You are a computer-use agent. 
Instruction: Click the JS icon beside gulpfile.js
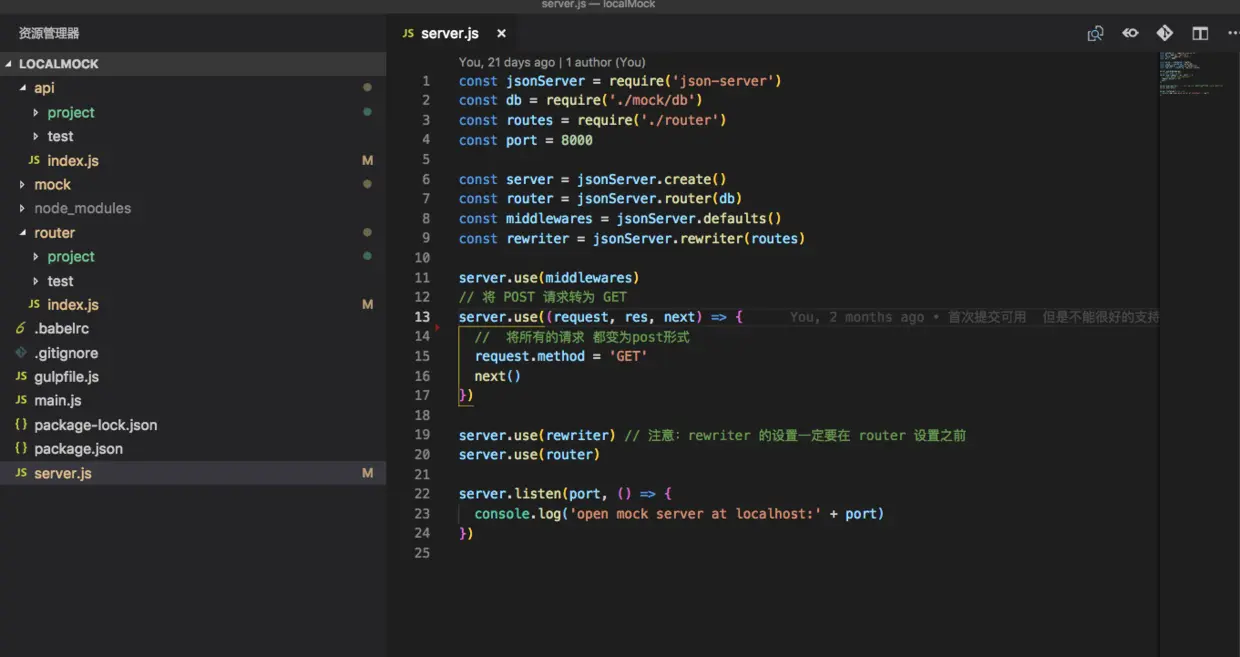click(x=21, y=377)
